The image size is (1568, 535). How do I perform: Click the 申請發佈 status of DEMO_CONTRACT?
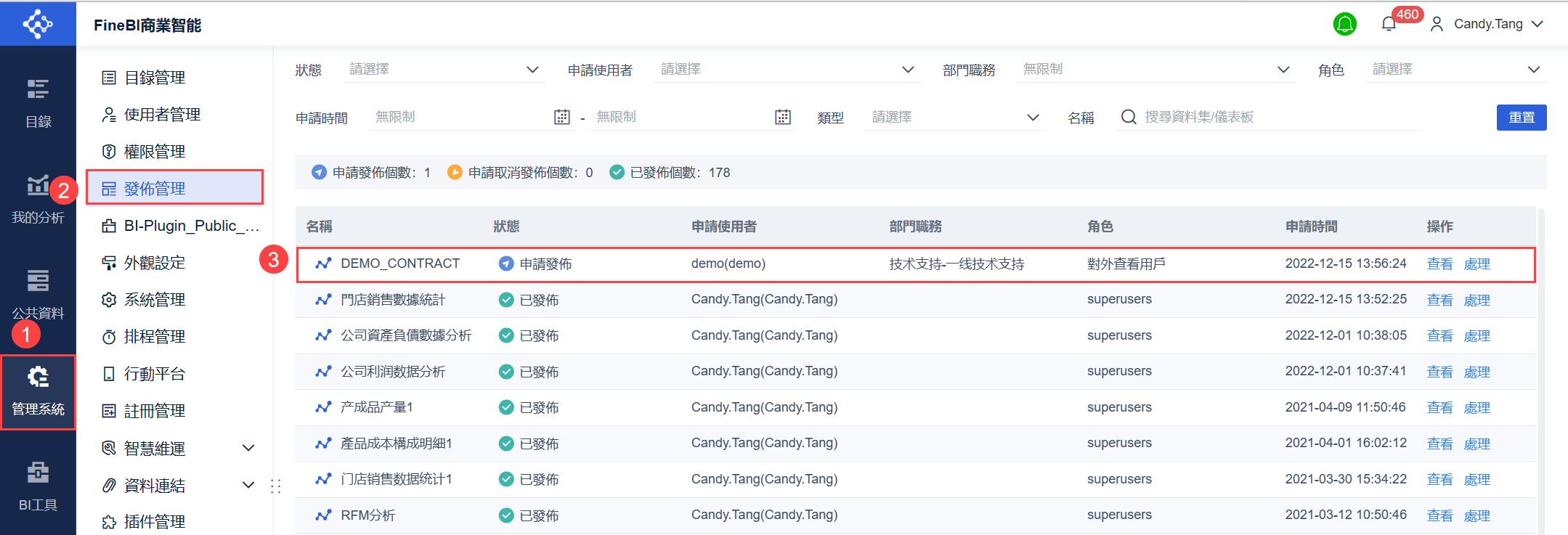535,264
